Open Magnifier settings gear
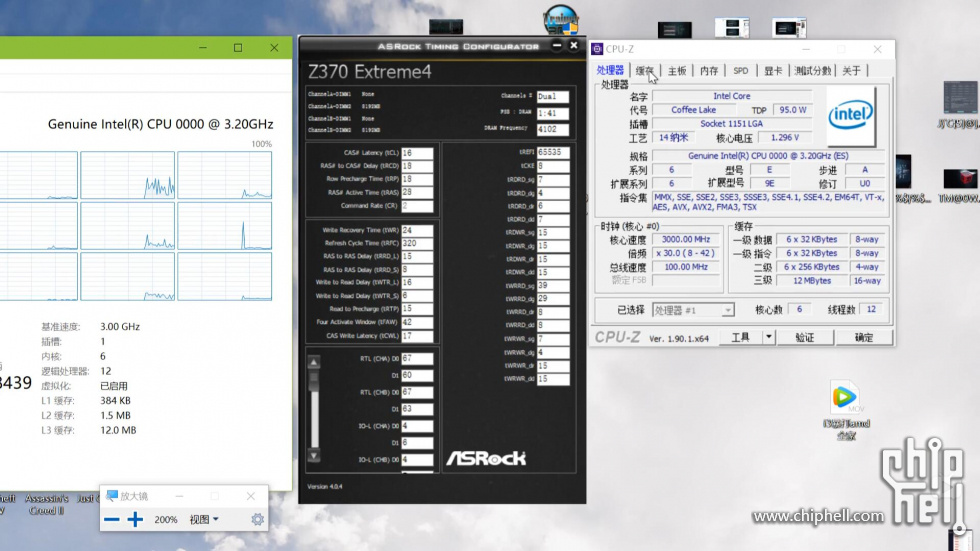The image size is (980, 551). 258,519
